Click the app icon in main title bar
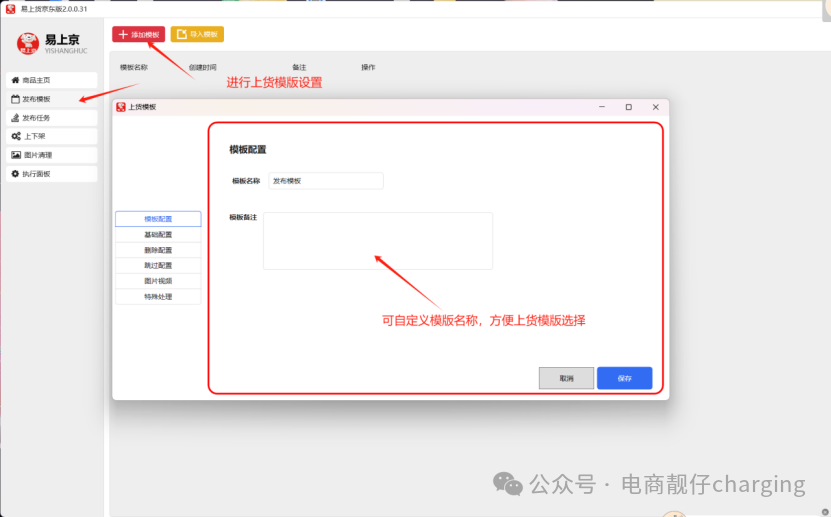 coord(11,9)
